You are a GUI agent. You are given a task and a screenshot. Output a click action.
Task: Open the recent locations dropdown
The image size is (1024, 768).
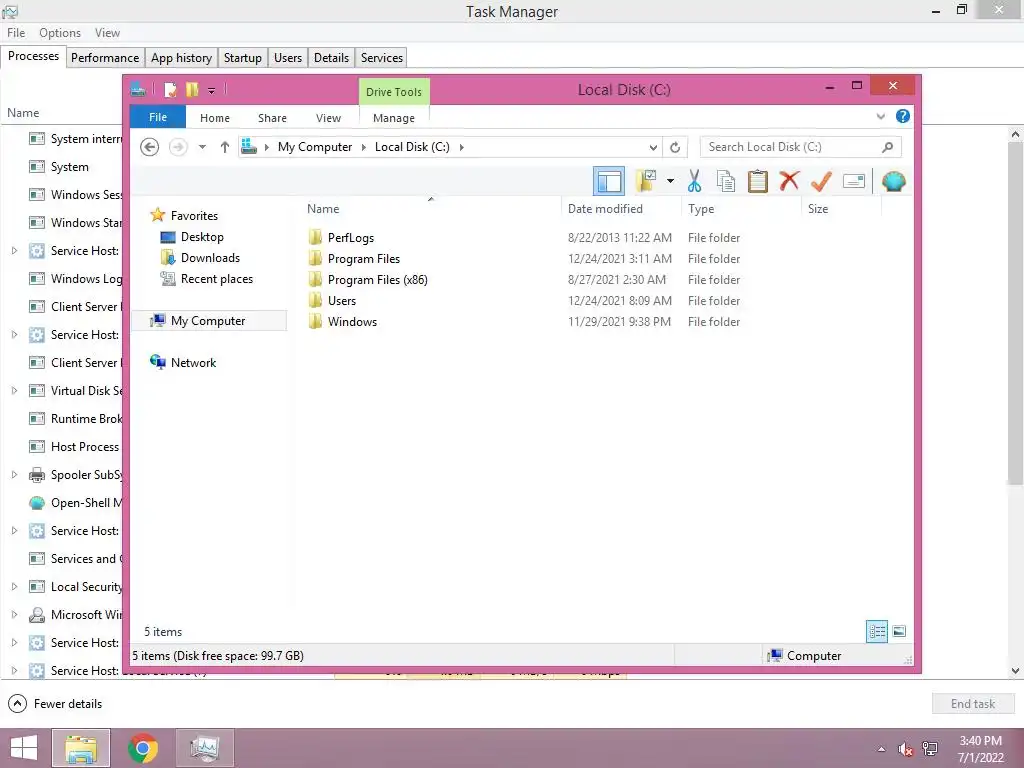pos(202,147)
